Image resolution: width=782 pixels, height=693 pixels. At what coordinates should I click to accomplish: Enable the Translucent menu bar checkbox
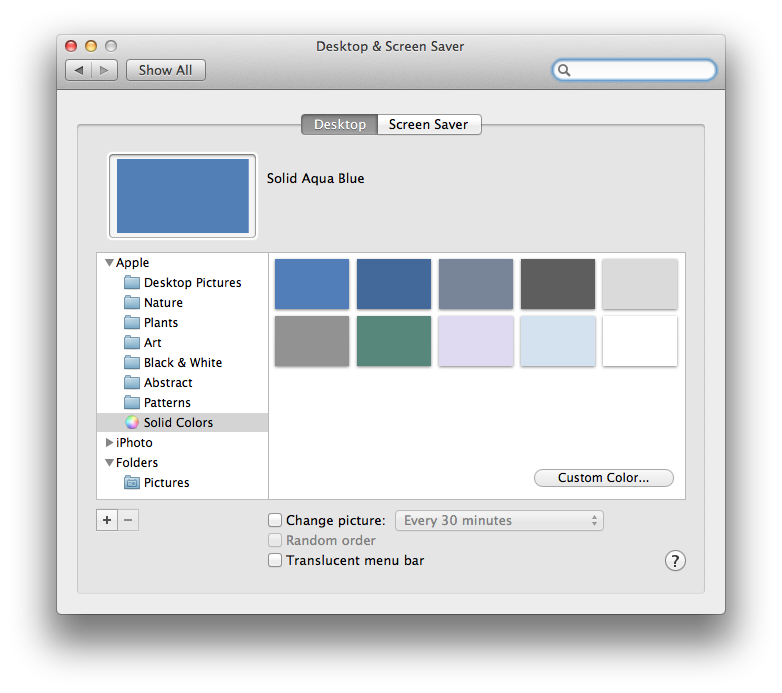click(x=275, y=560)
